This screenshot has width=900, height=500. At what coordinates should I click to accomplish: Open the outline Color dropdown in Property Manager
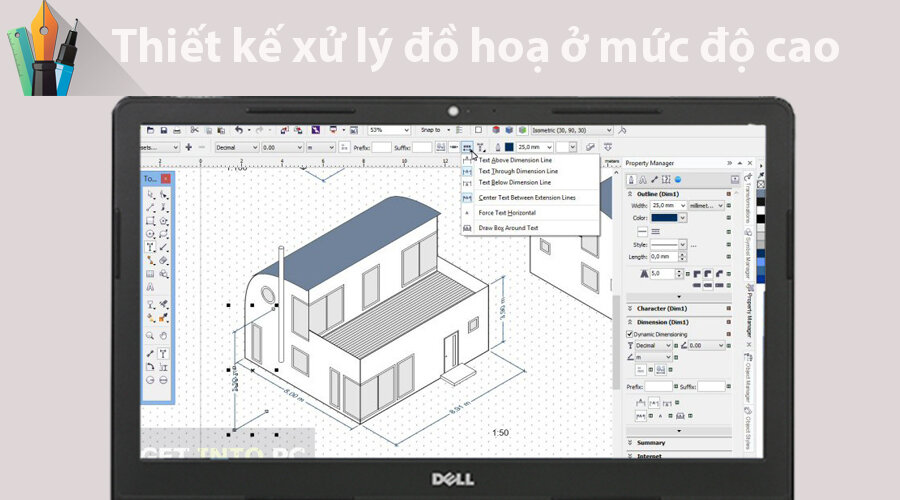tap(683, 217)
